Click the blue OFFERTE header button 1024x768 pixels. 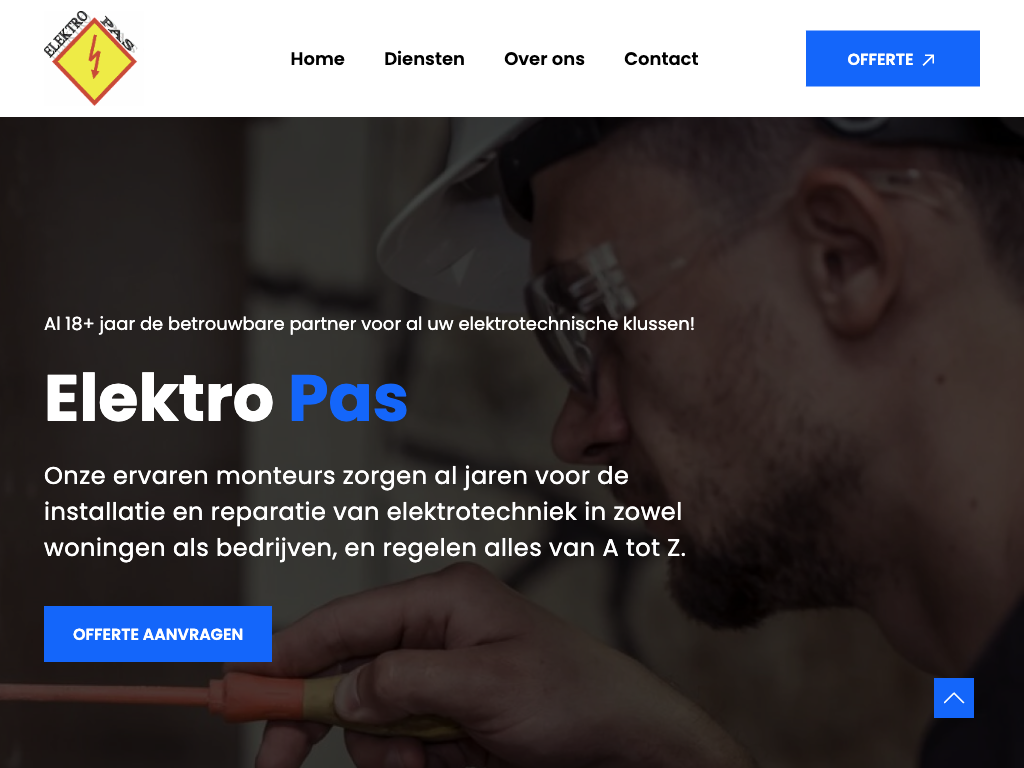click(x=893, y=58)
